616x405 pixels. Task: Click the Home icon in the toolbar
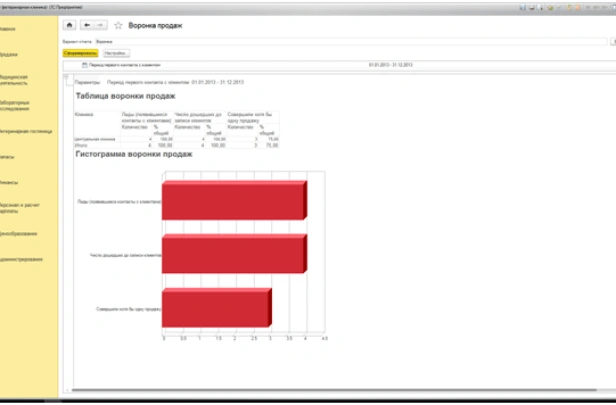69,24
